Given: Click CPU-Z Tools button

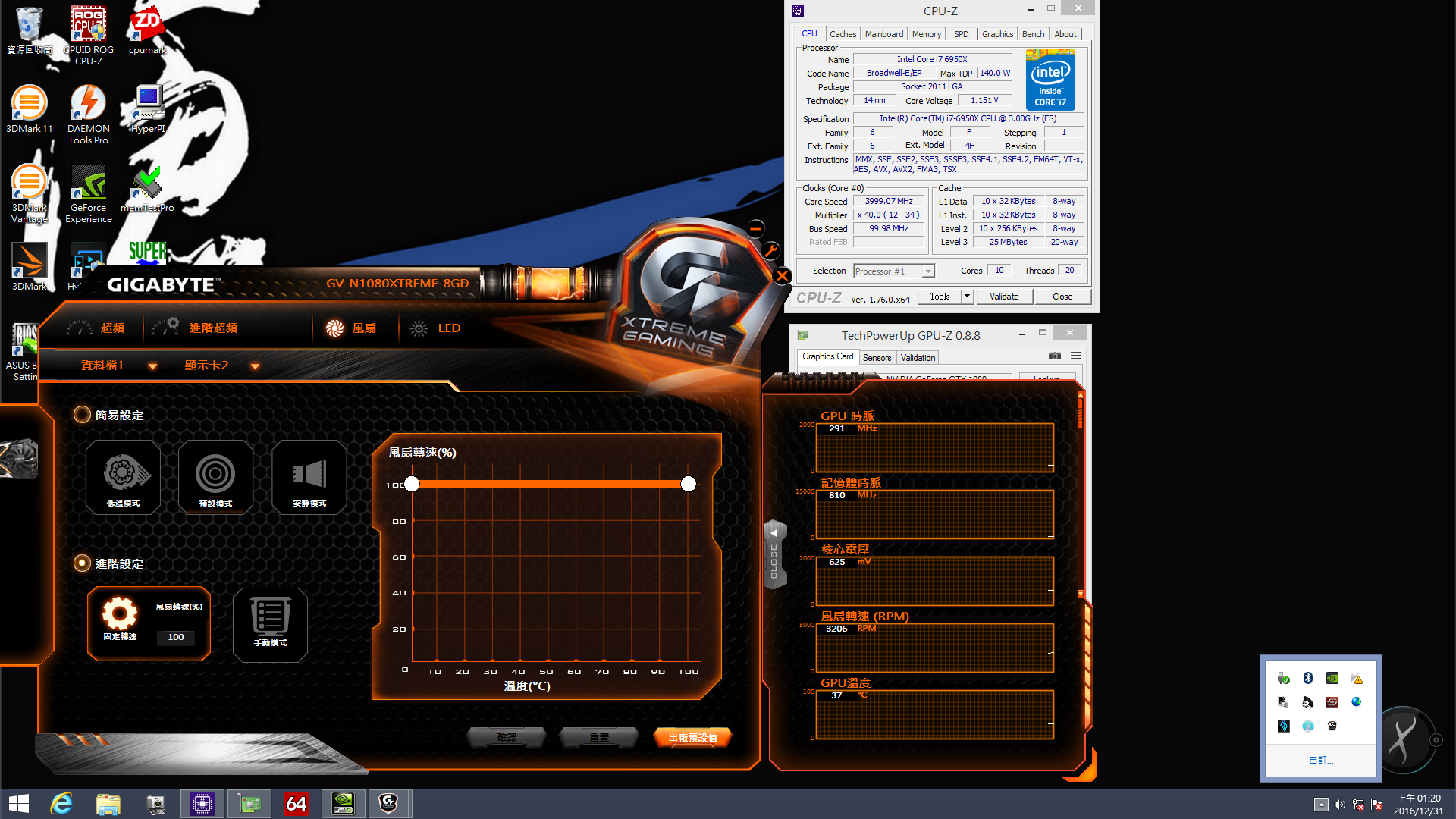Looking at the screenshot, I should [940, 297].
